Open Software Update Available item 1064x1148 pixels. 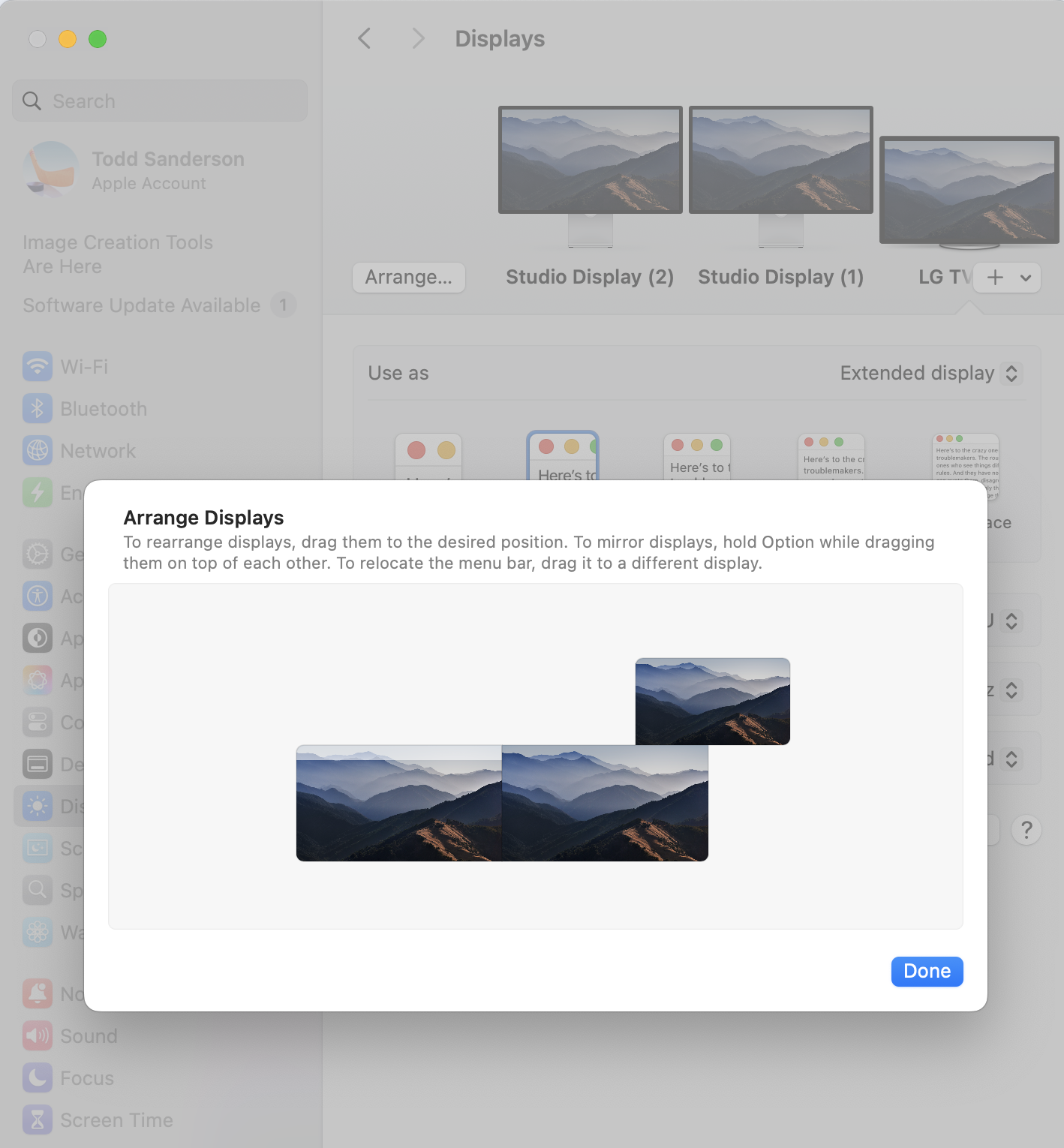pos(142,305)
